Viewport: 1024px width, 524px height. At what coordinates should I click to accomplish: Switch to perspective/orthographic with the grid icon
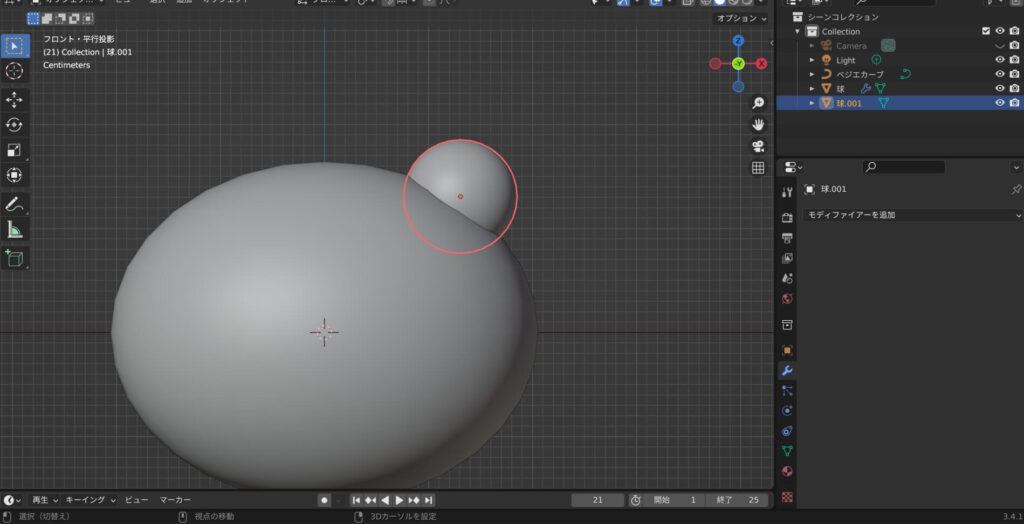tap(758, 168)
